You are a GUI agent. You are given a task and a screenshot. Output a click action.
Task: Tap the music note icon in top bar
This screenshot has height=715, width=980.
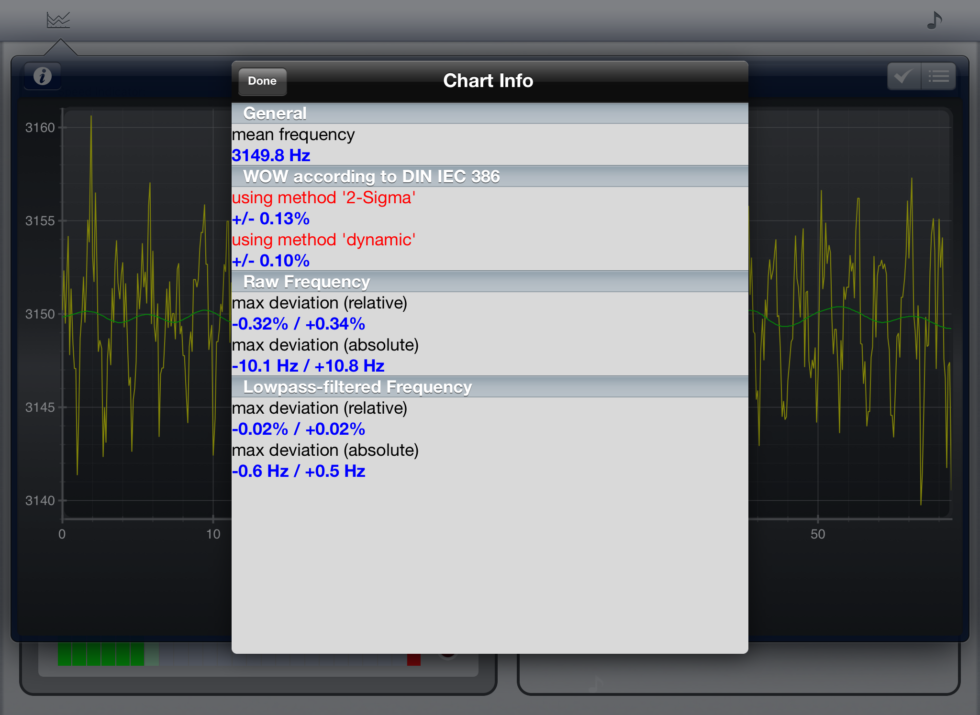pyautogui.click(x=934, y=20)
